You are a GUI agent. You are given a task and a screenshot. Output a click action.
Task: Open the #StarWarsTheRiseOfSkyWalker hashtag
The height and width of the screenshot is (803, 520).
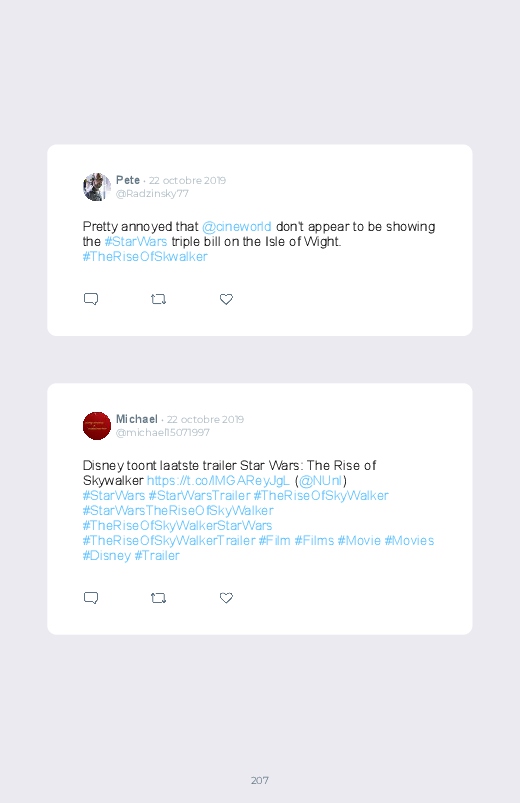[178, 511]
